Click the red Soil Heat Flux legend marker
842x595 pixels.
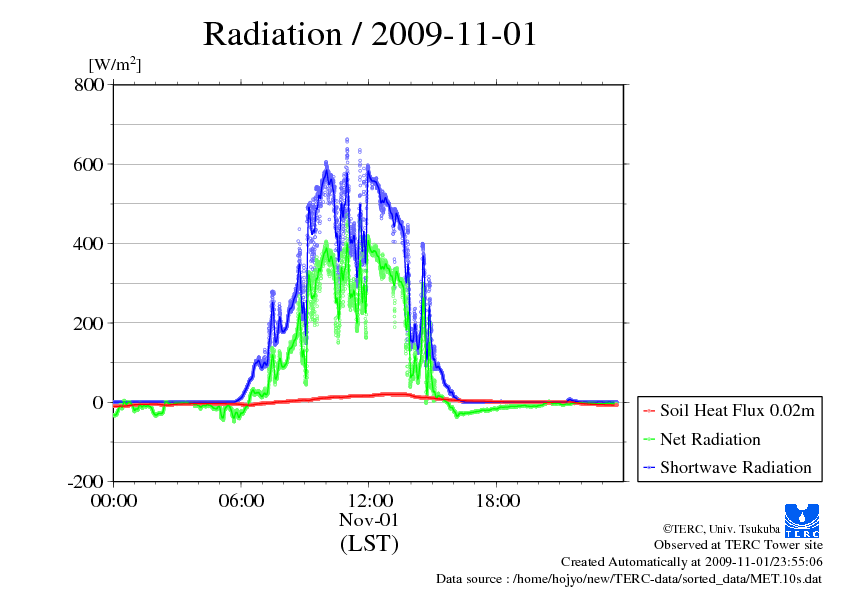click(x=649, y=411)
